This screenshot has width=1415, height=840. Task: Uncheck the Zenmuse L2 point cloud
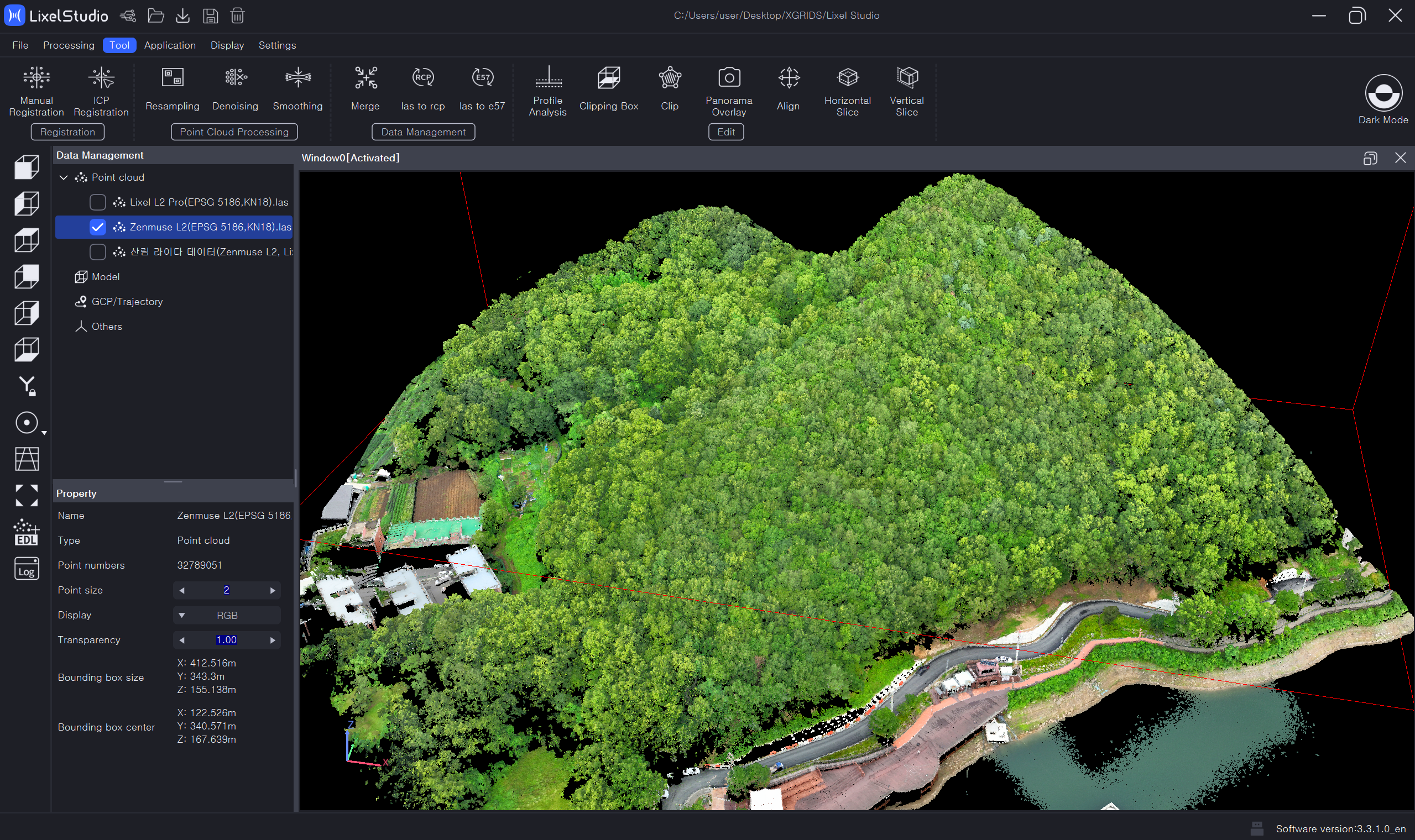coord(97,227)
